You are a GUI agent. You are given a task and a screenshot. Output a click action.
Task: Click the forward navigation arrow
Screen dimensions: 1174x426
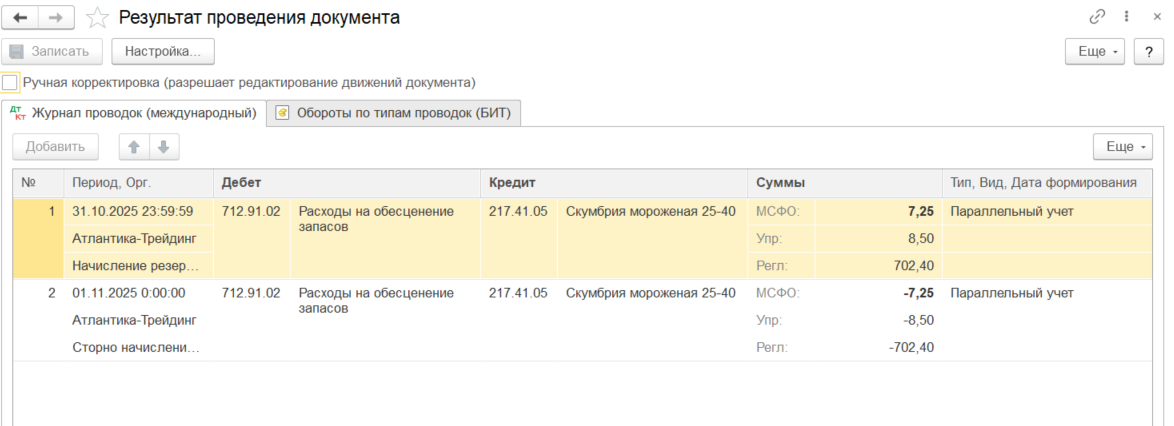click(x=56, y=18)
